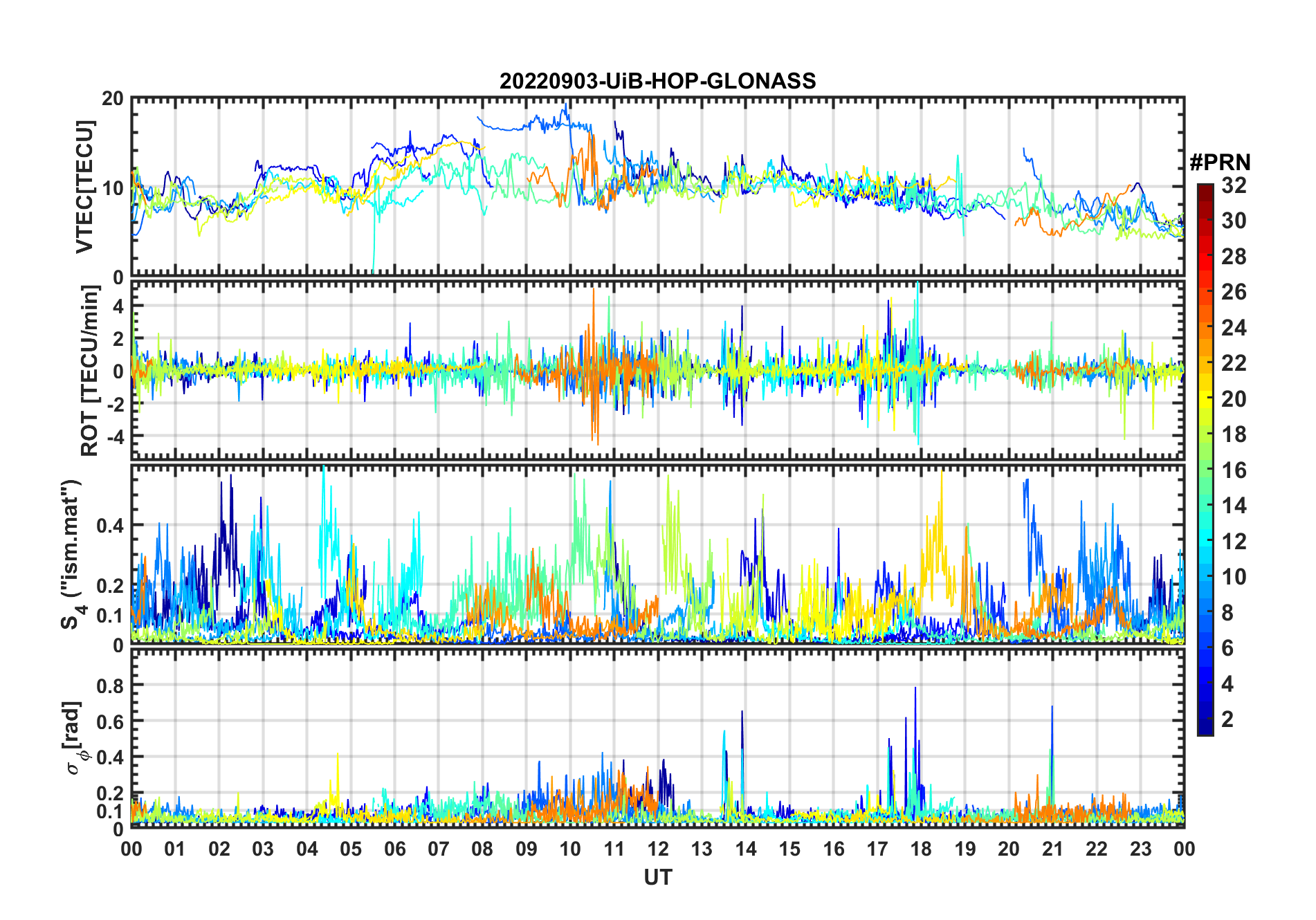The width and height of the screenshot is (1316, 920).
Task: Click the colorbar tick label 32
Action: pyautogui.click(x=1234, y=185)
